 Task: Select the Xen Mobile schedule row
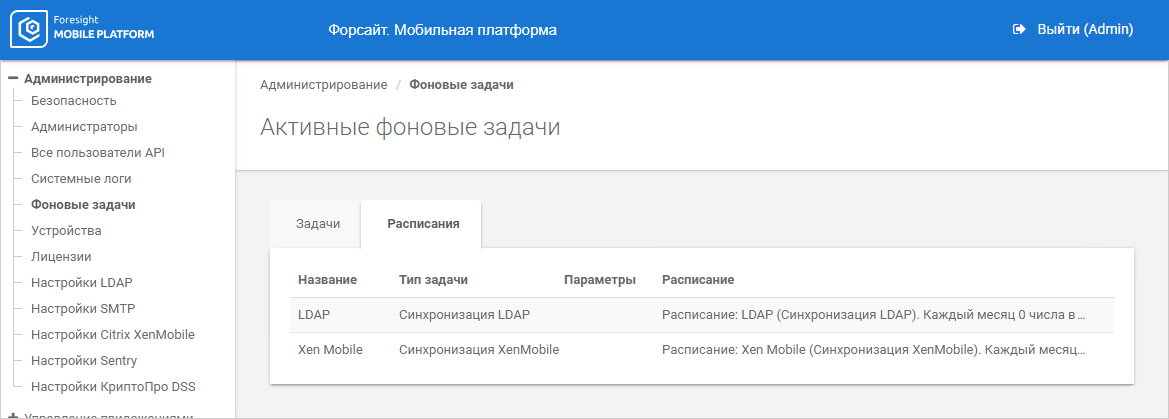tap(701, 350)
